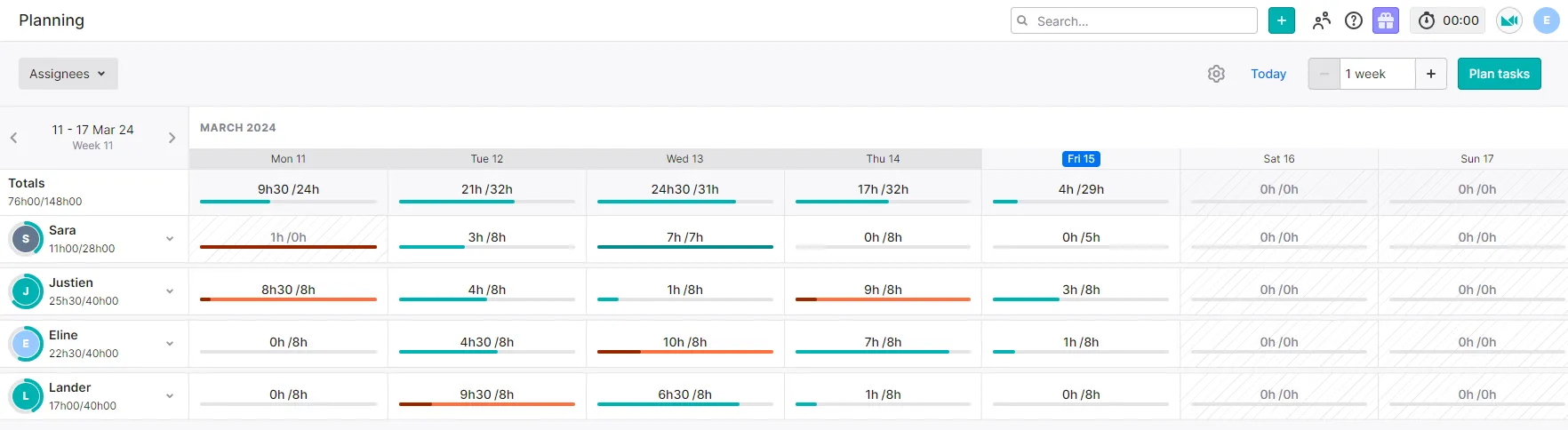The width and height of the screenshot is (1568, 430).
Task: Open the user profile avatar
Action: coord(1547,20)
